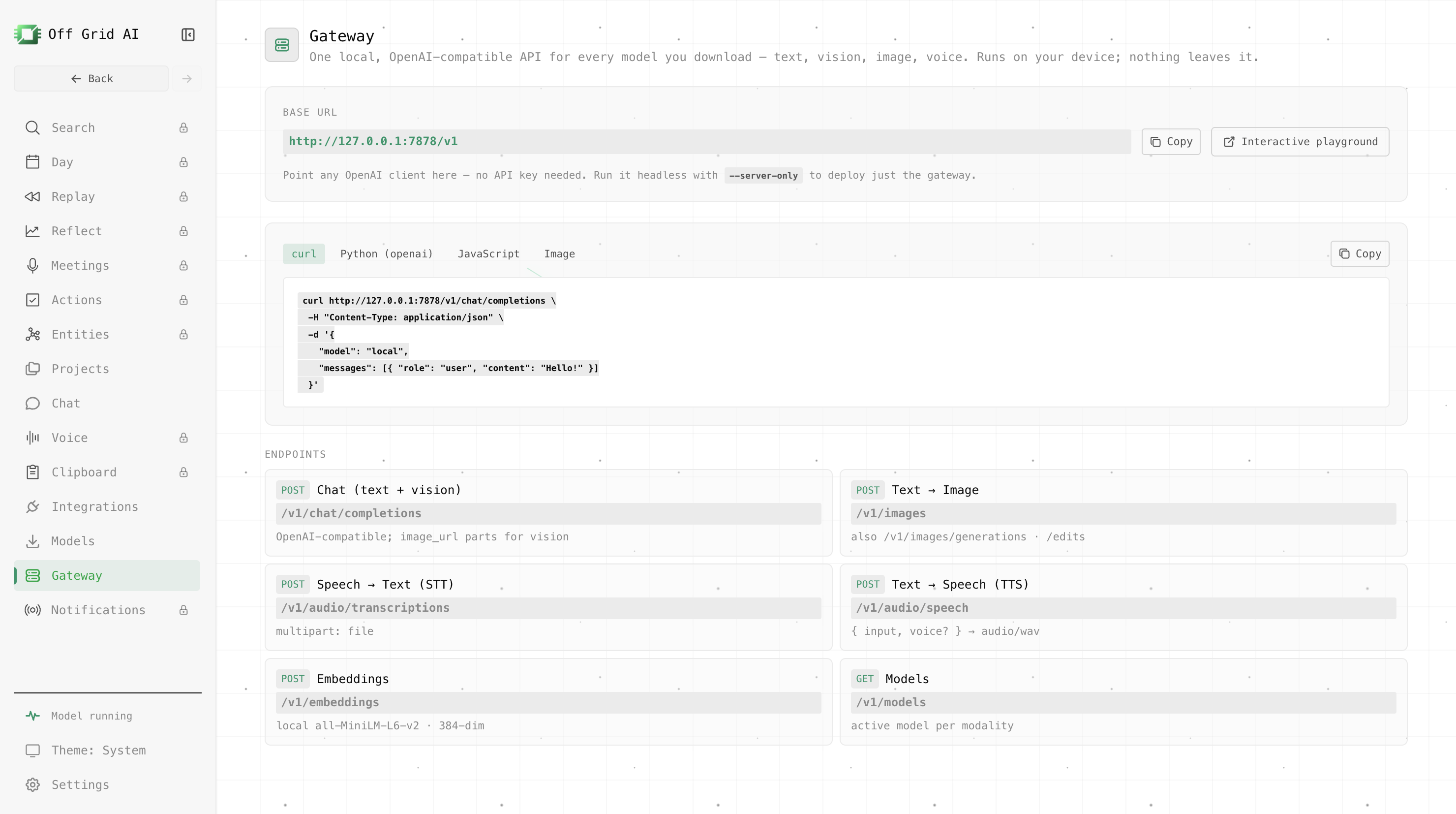The image size is (1456, 814).
Task: Click the Model running status indicator
Action: [x=107, y=716]
